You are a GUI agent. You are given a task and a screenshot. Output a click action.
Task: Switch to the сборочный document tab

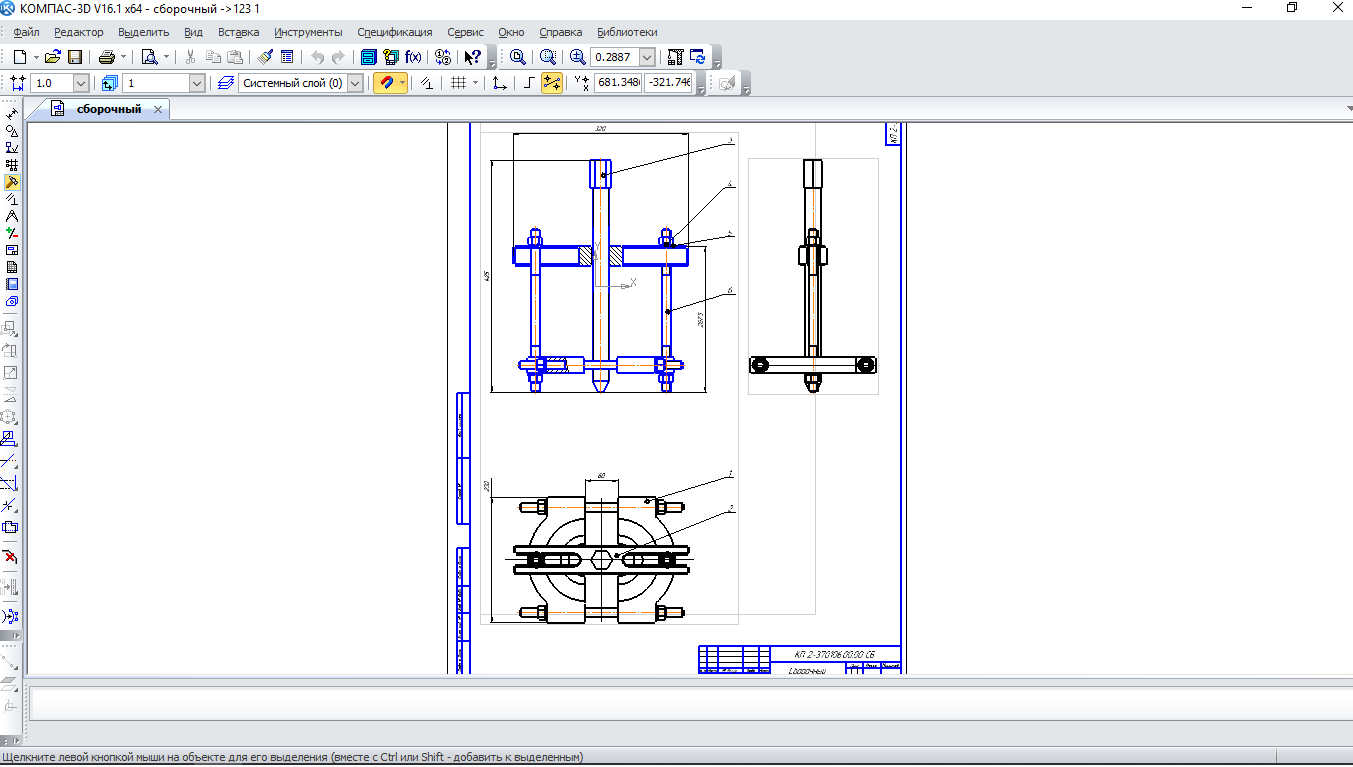coord(108,109)
